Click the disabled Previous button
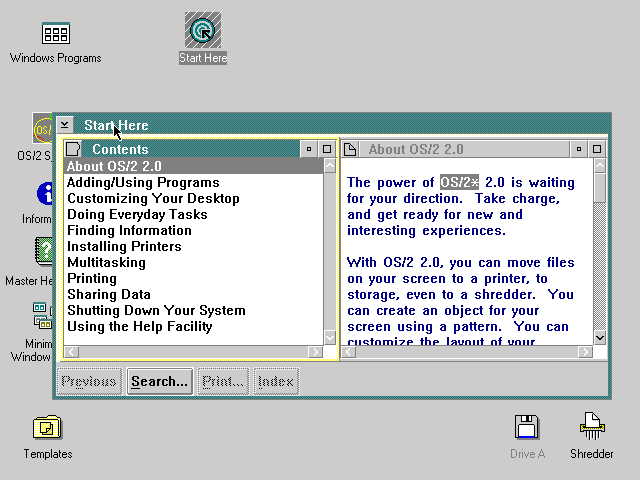Screen dimensions: 640x480 (89, 382)
